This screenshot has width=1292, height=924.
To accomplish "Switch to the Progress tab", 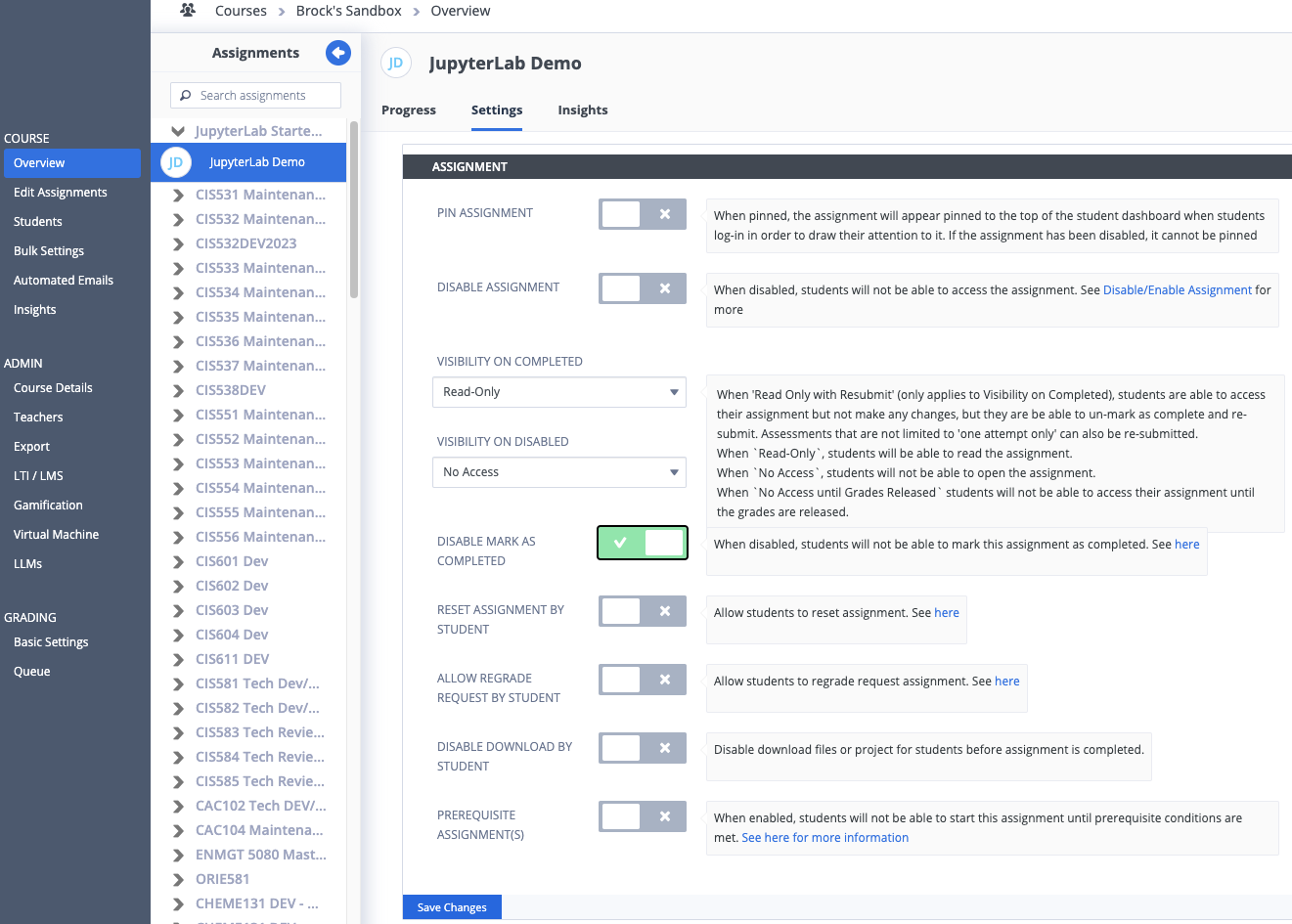I will (409, 110).
